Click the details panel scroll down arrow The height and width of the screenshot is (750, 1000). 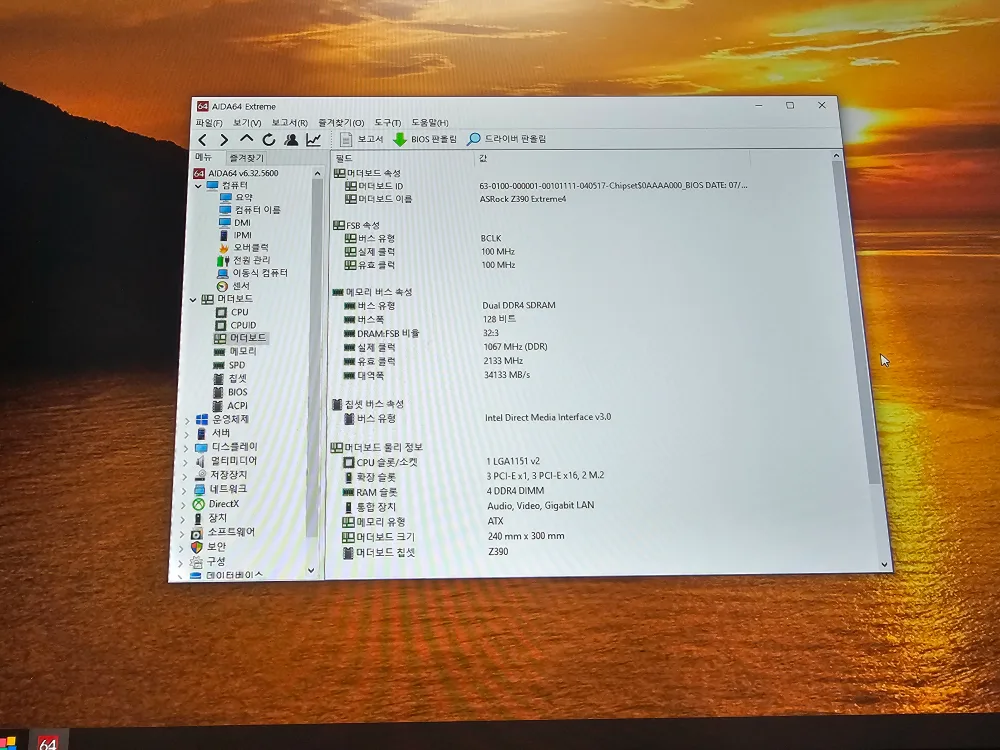click(884, 564)
